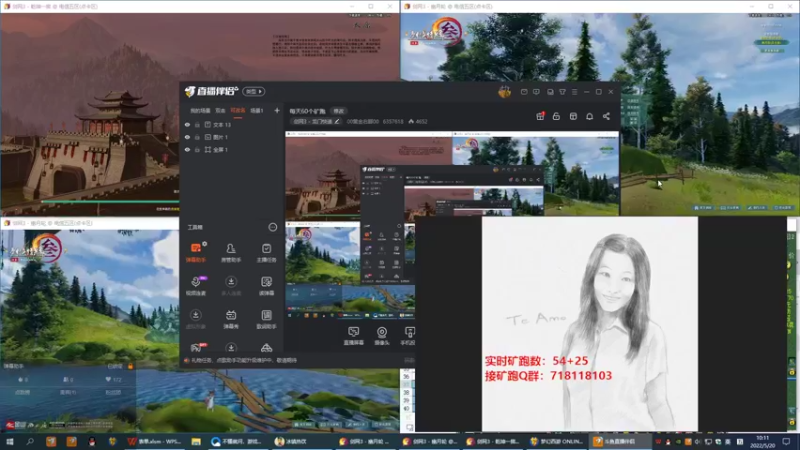Open the mode pill next to the logo
800x450 pixels.
click(x=254, y=91)
